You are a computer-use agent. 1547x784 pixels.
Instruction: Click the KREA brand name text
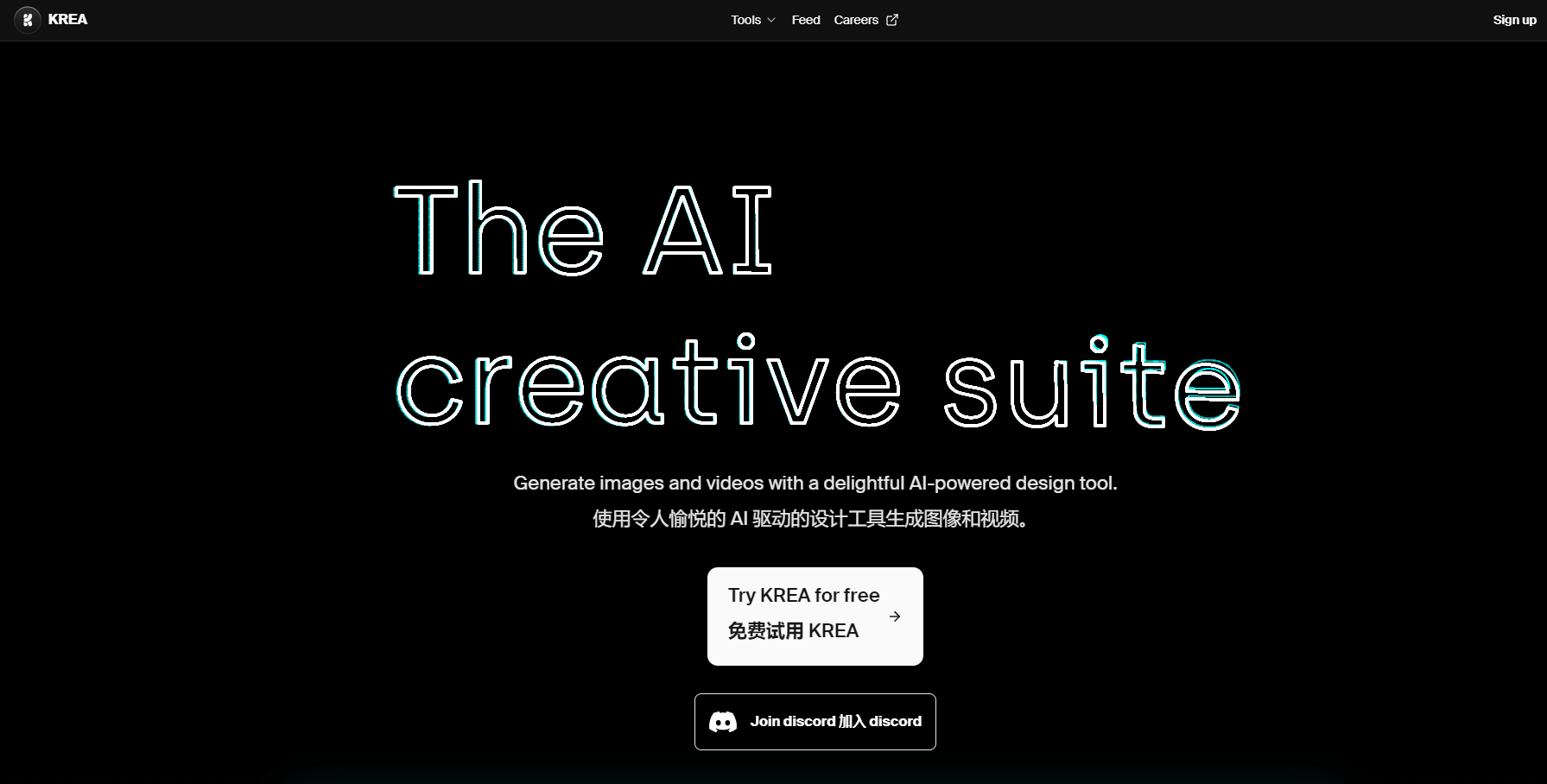67,20
